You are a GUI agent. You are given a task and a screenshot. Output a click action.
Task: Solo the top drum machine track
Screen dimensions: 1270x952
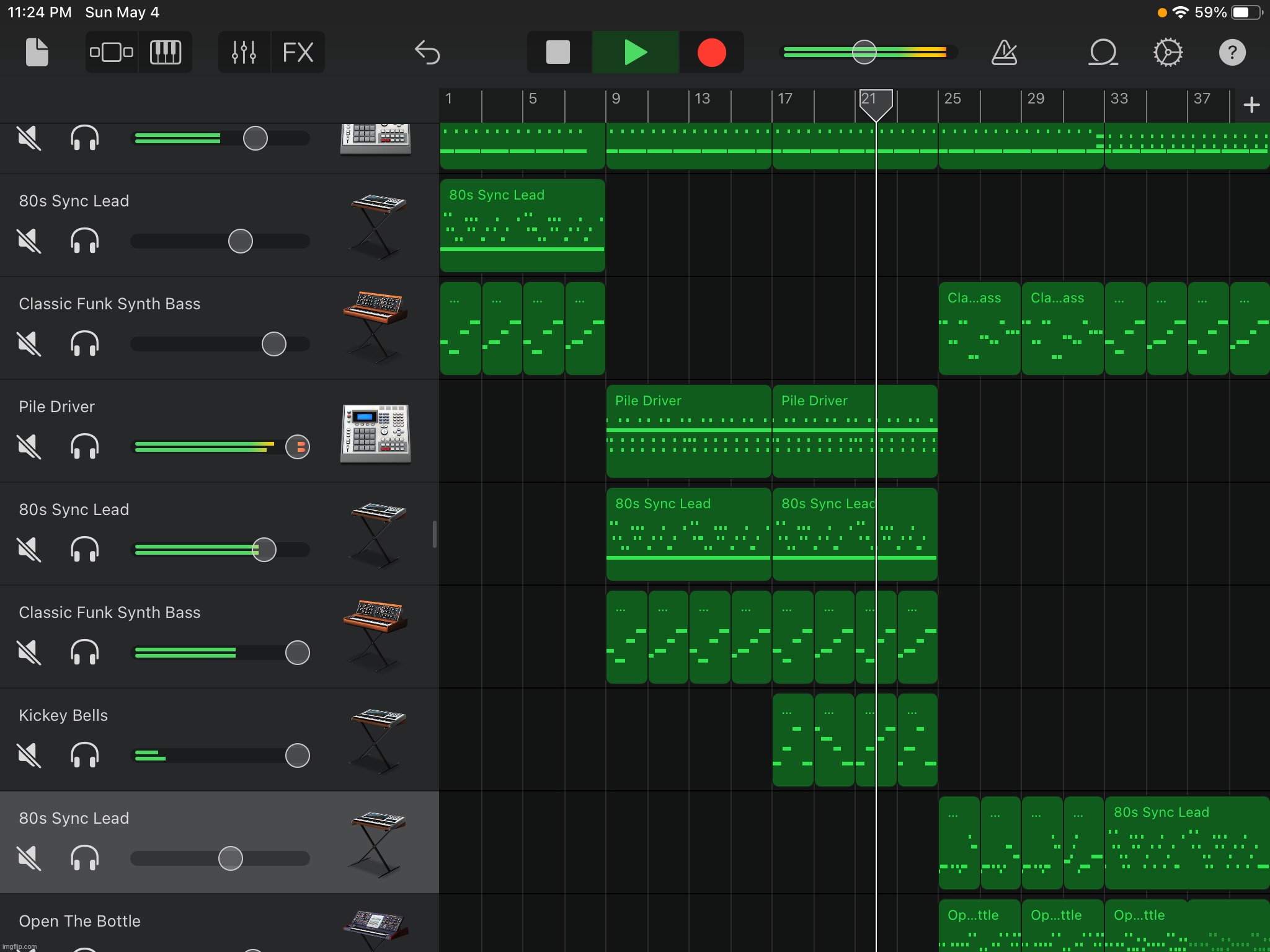(85, 138)
